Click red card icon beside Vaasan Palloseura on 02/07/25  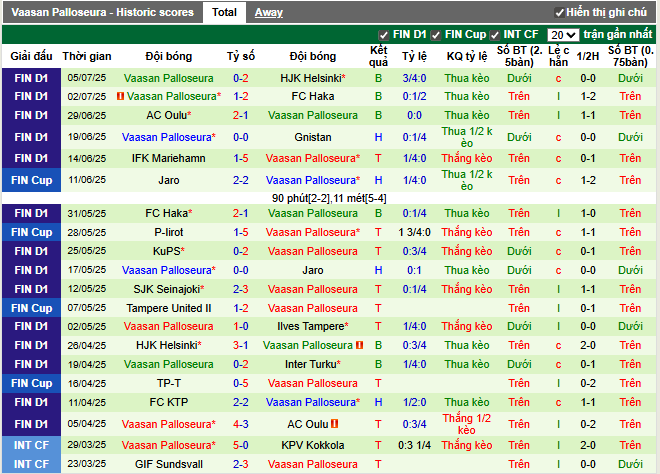tap(120, 96)
